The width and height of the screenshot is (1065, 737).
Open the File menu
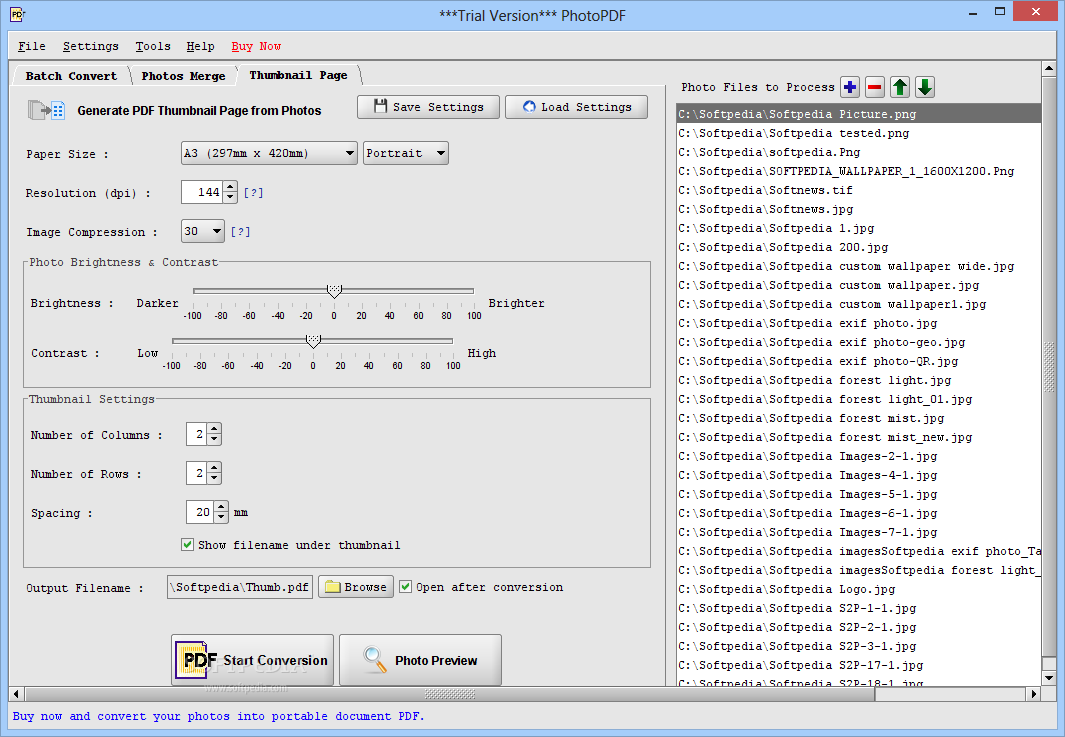pyautogui.click(x=31, y=46)
